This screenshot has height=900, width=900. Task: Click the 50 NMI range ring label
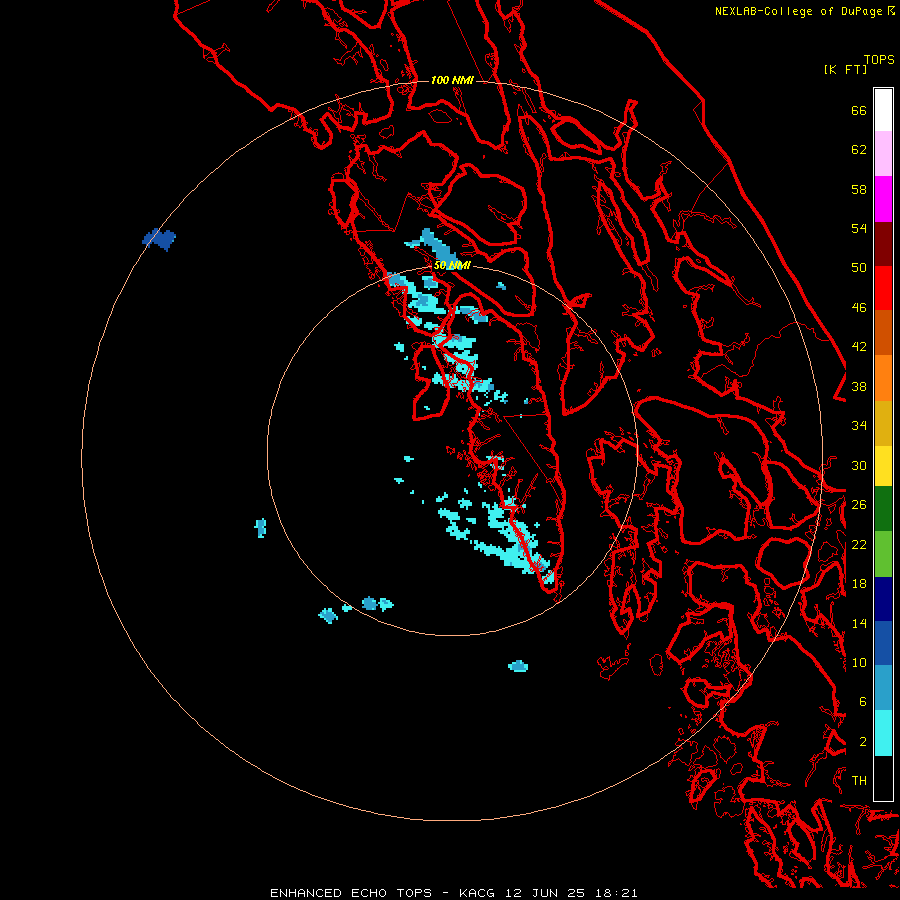pyautogui.click(x=452, y=265)
